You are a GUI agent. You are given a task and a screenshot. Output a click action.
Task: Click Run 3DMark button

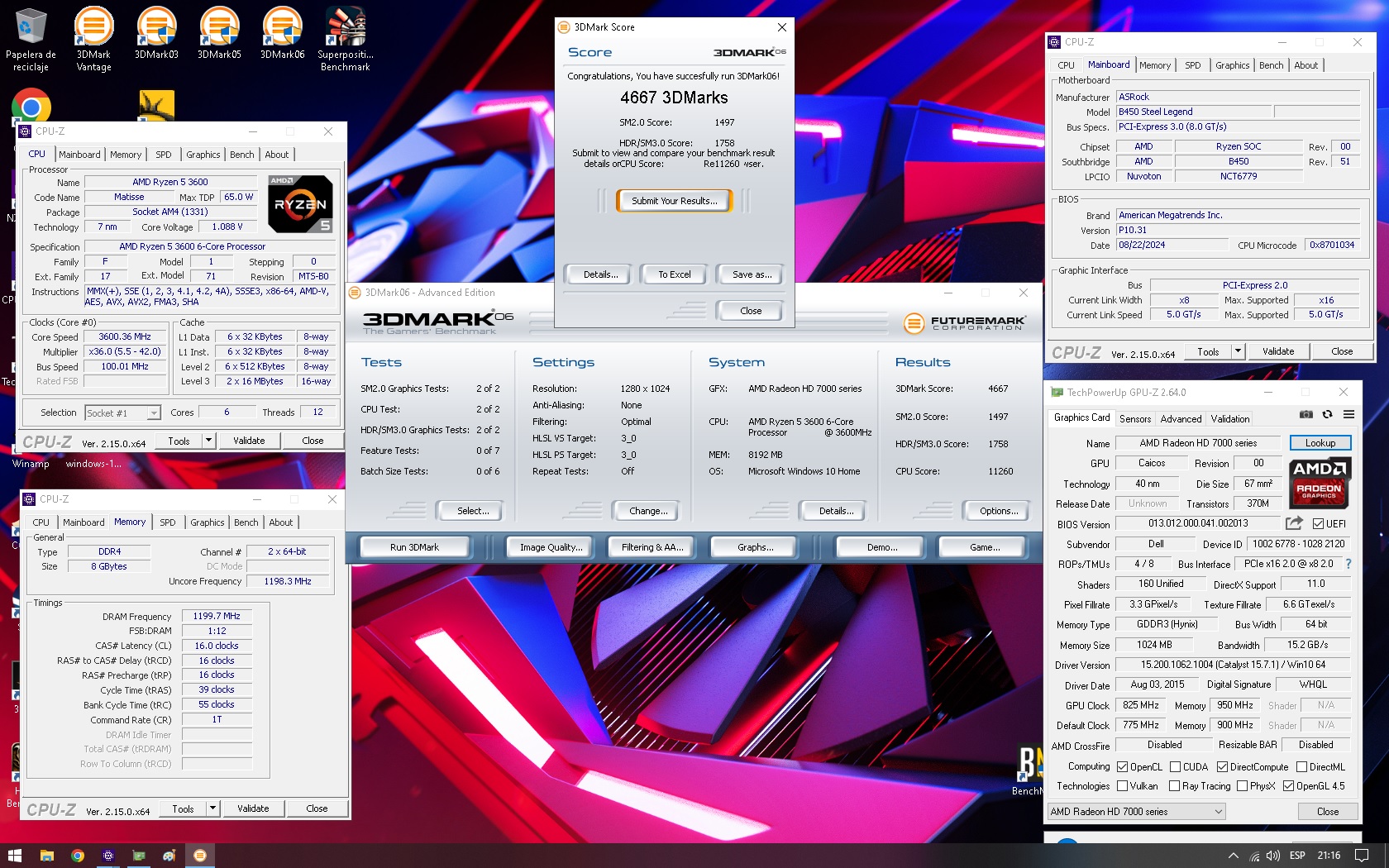coord(414,547)
